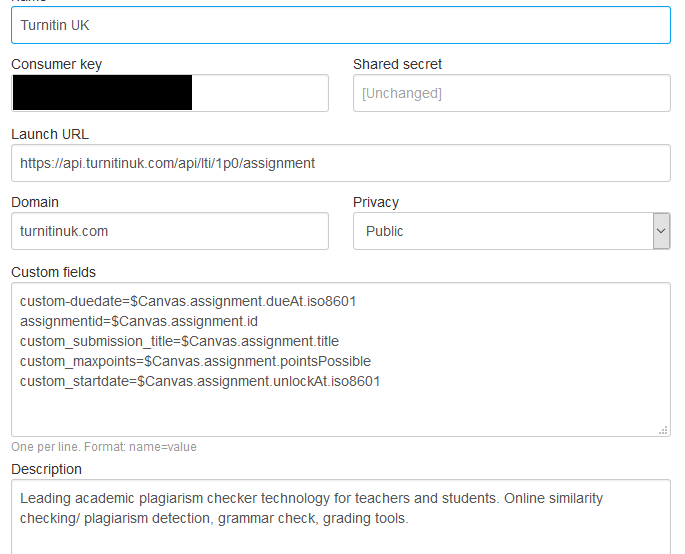Open the Privacy dropdown arrow

click(661, 231)
